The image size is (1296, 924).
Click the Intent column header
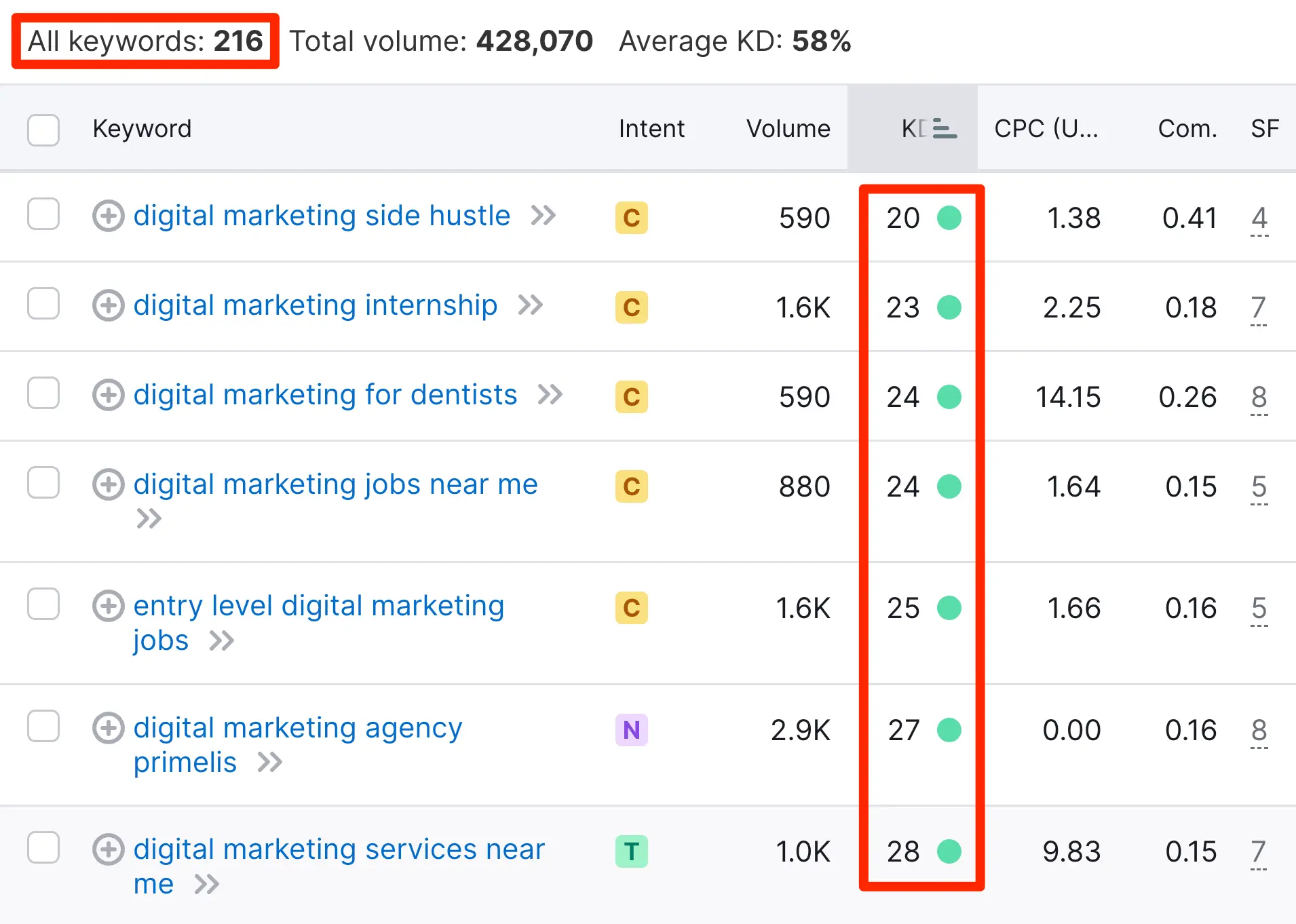coord(651,128)
